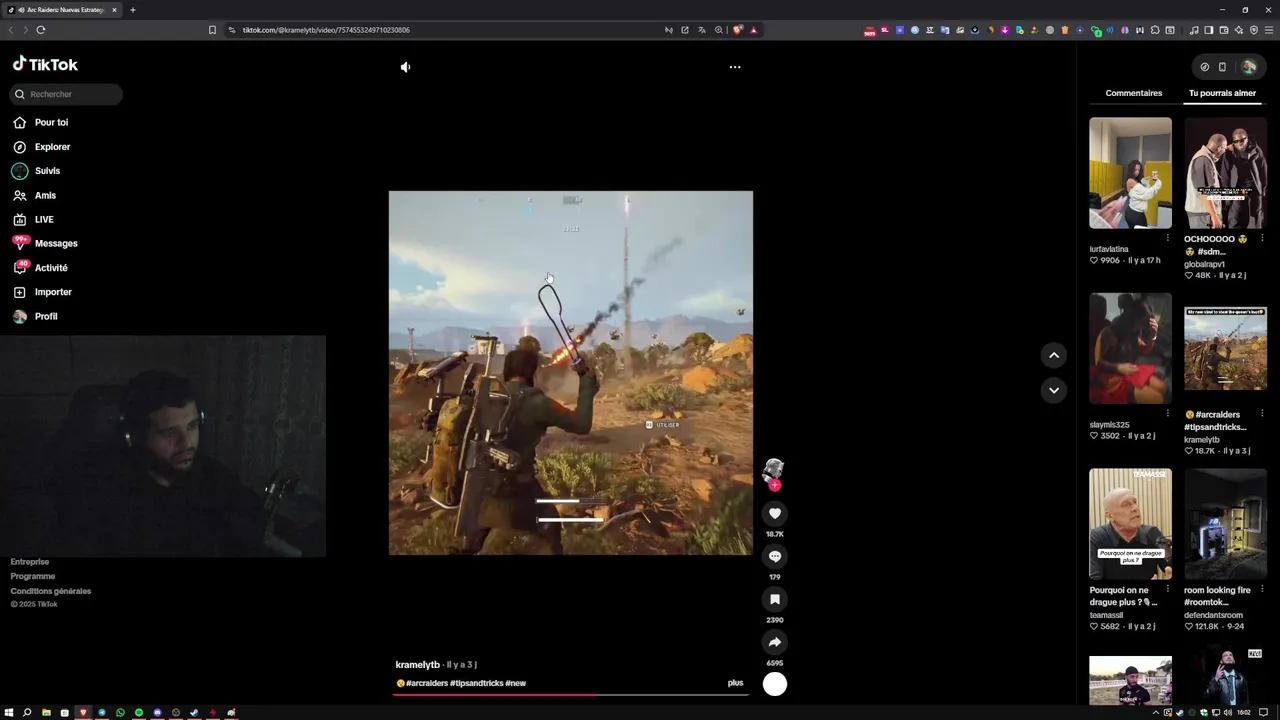Screen dimensions: 1280x720
Task: Go to previous video with up arrow
Action: [1054, 355]
